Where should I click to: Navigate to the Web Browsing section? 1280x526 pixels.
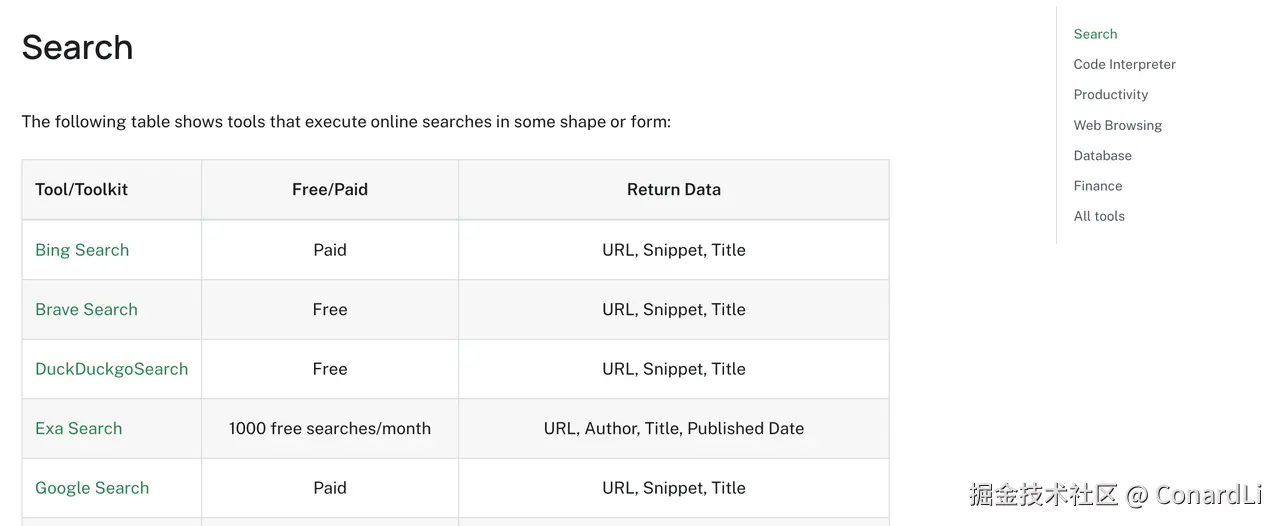[1117, 125]
